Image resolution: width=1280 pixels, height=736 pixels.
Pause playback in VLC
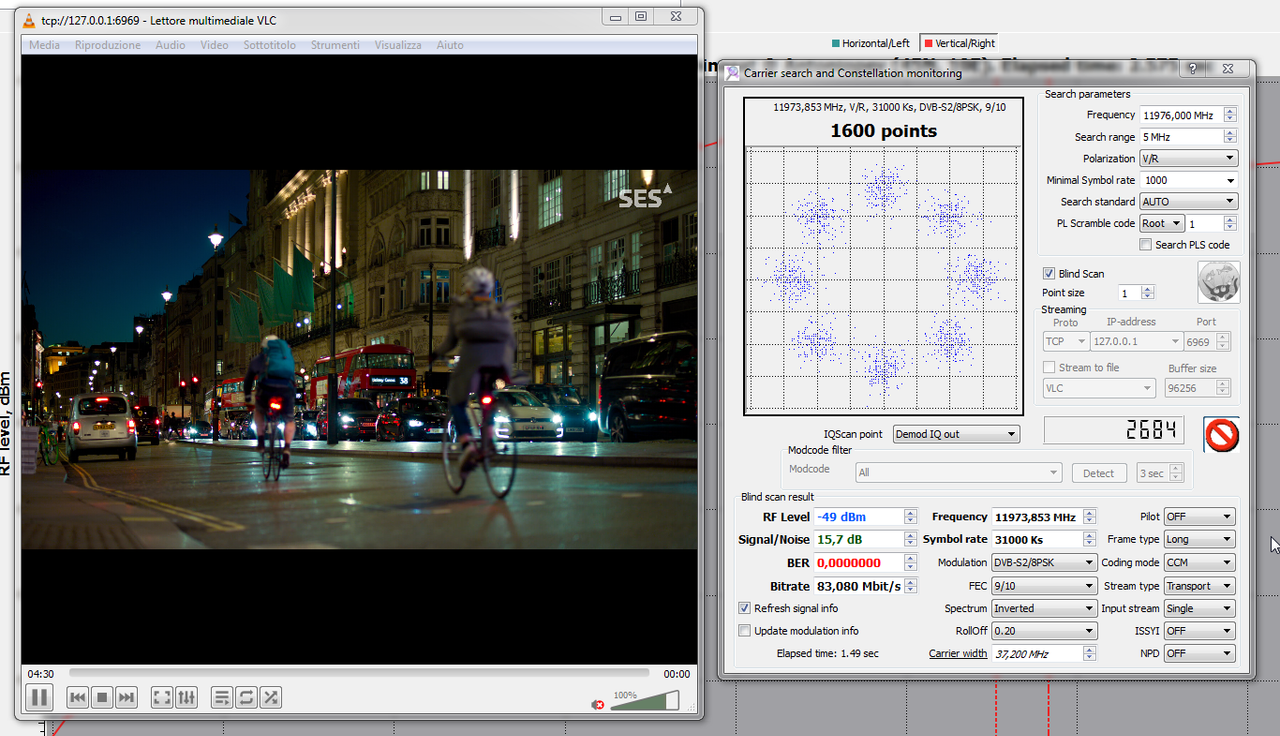[39, 697]
